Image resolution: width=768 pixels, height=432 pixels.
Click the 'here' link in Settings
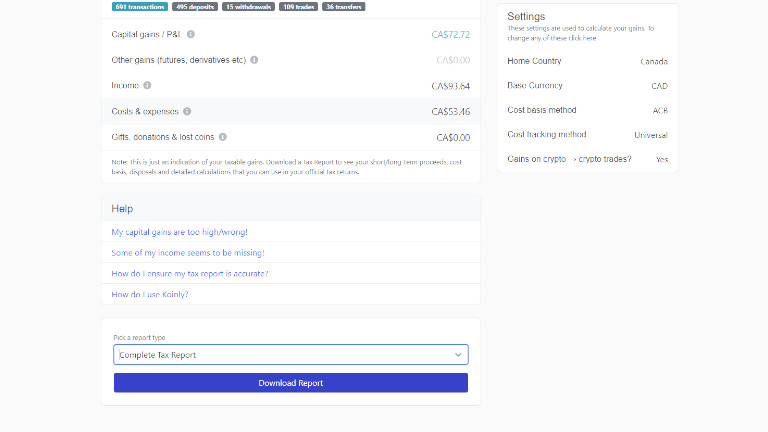pyautogui.click(x=590, y=38)
